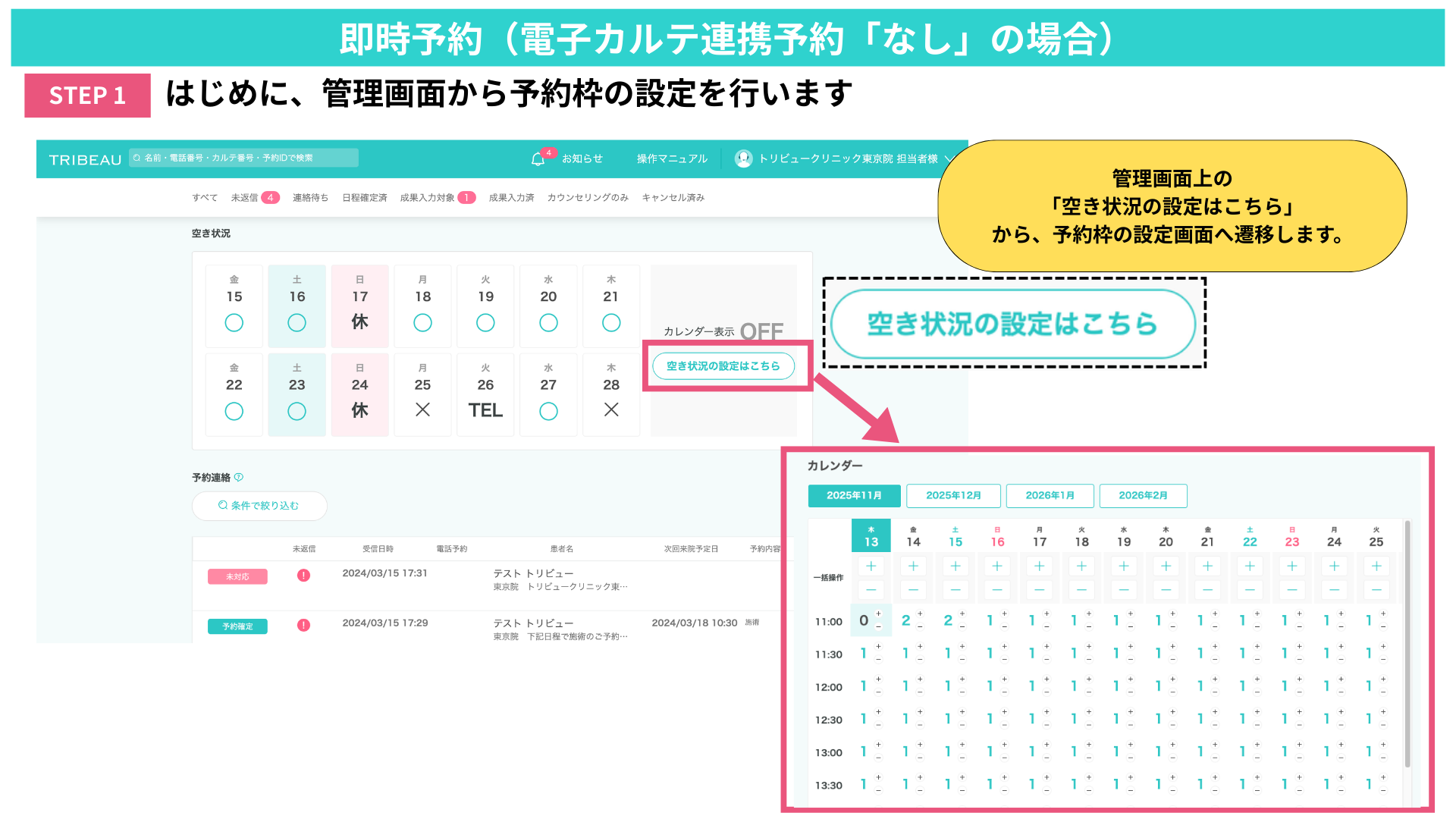Toggle the availability circle on Friday 15
Image resolution: width=1456 pixels, height=819 pixels.
[234, 323]
